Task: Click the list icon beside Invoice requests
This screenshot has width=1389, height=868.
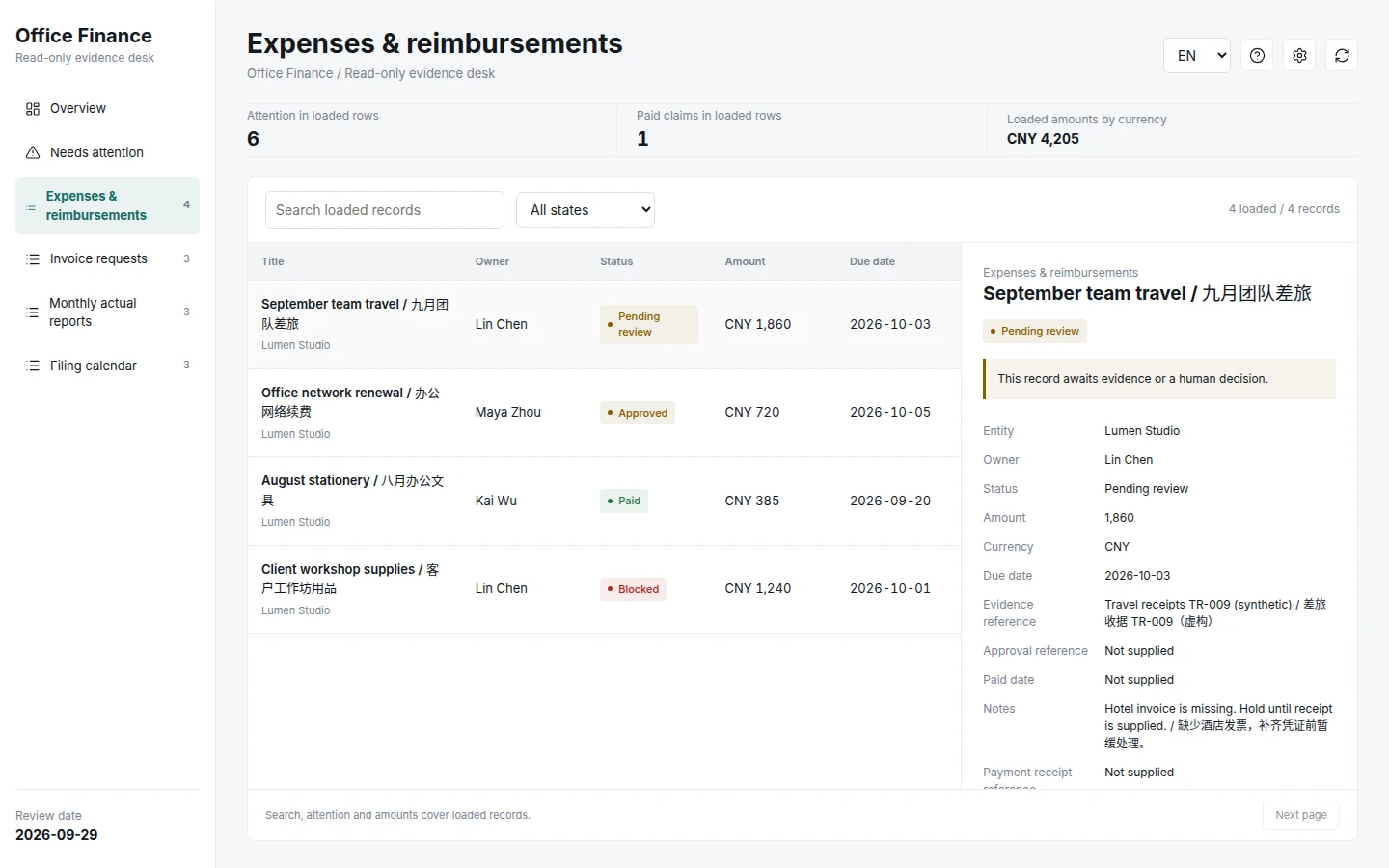Action: click(33, 259)
